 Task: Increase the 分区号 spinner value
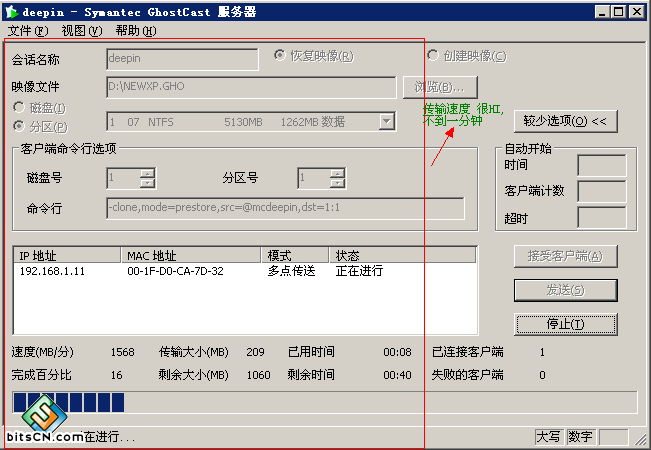point(338,173)
